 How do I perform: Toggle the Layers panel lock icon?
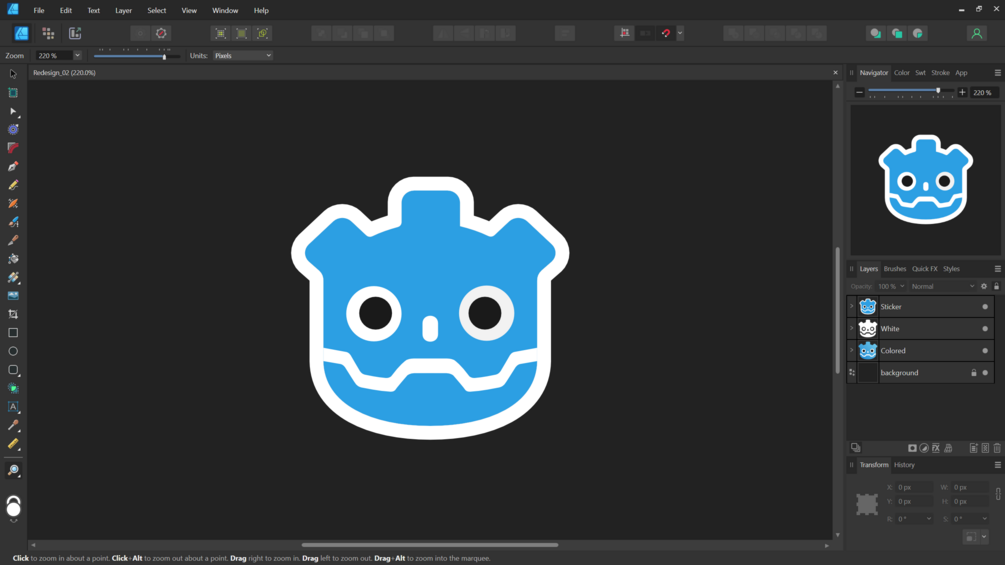pyautogui.click(x=996, y=286)
